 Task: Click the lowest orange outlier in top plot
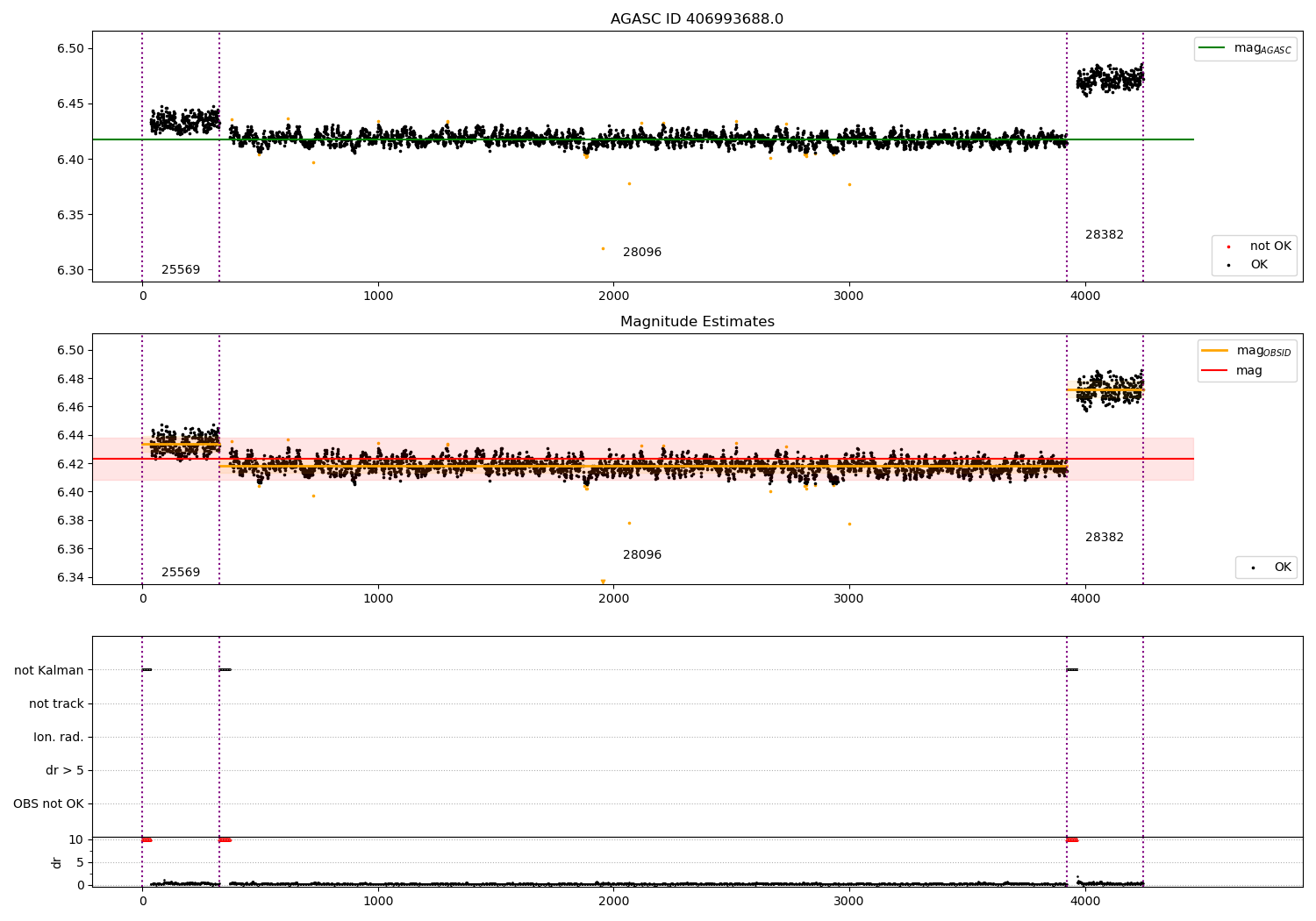603,248
